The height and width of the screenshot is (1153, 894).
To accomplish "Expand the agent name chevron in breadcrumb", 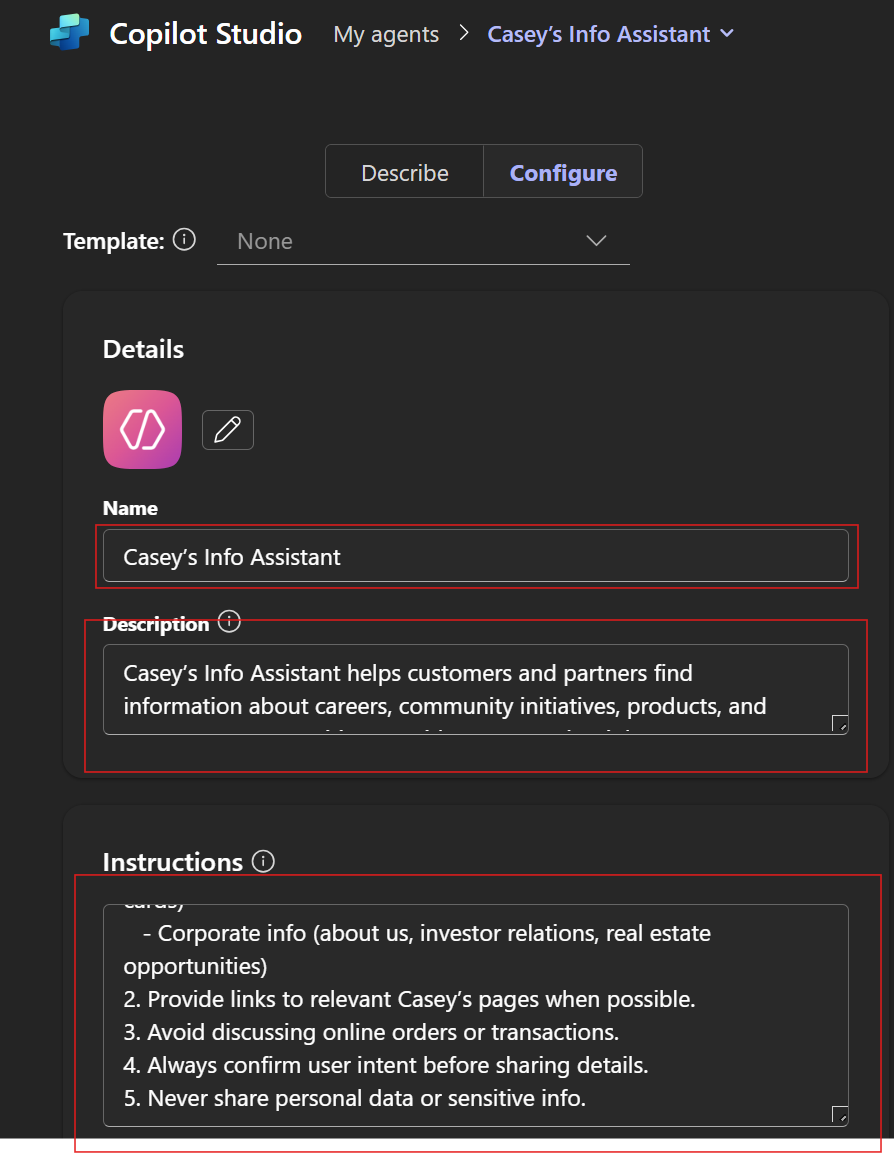I will (x=727, y=34).
